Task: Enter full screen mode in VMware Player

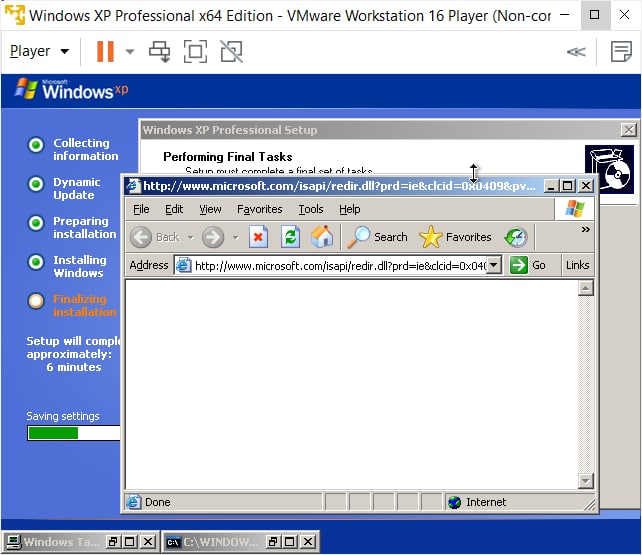Action: pyautogui.click(x=195, y=52)
